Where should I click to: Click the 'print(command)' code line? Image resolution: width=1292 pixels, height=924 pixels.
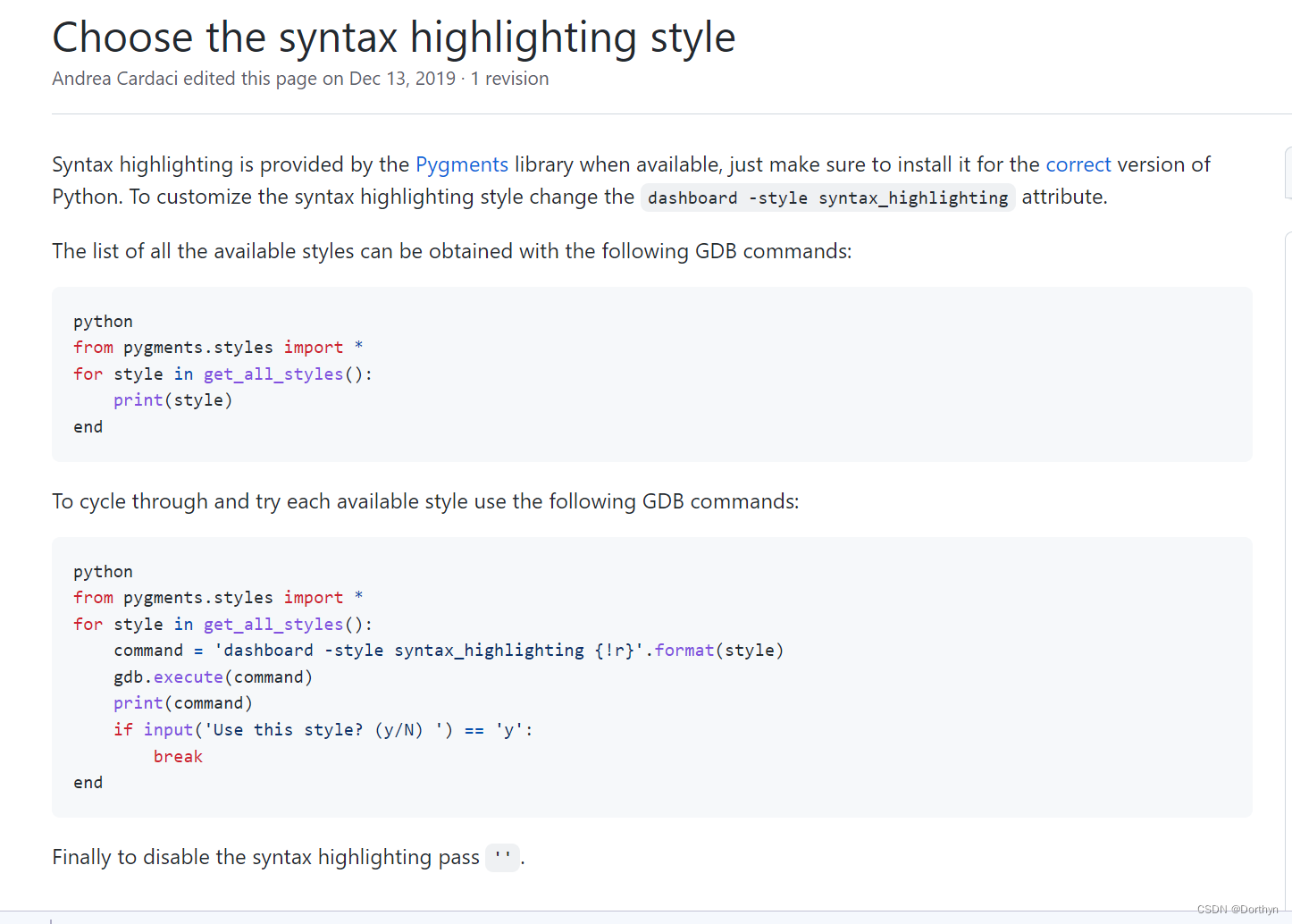pyautogui.click(x=183, y=703)
